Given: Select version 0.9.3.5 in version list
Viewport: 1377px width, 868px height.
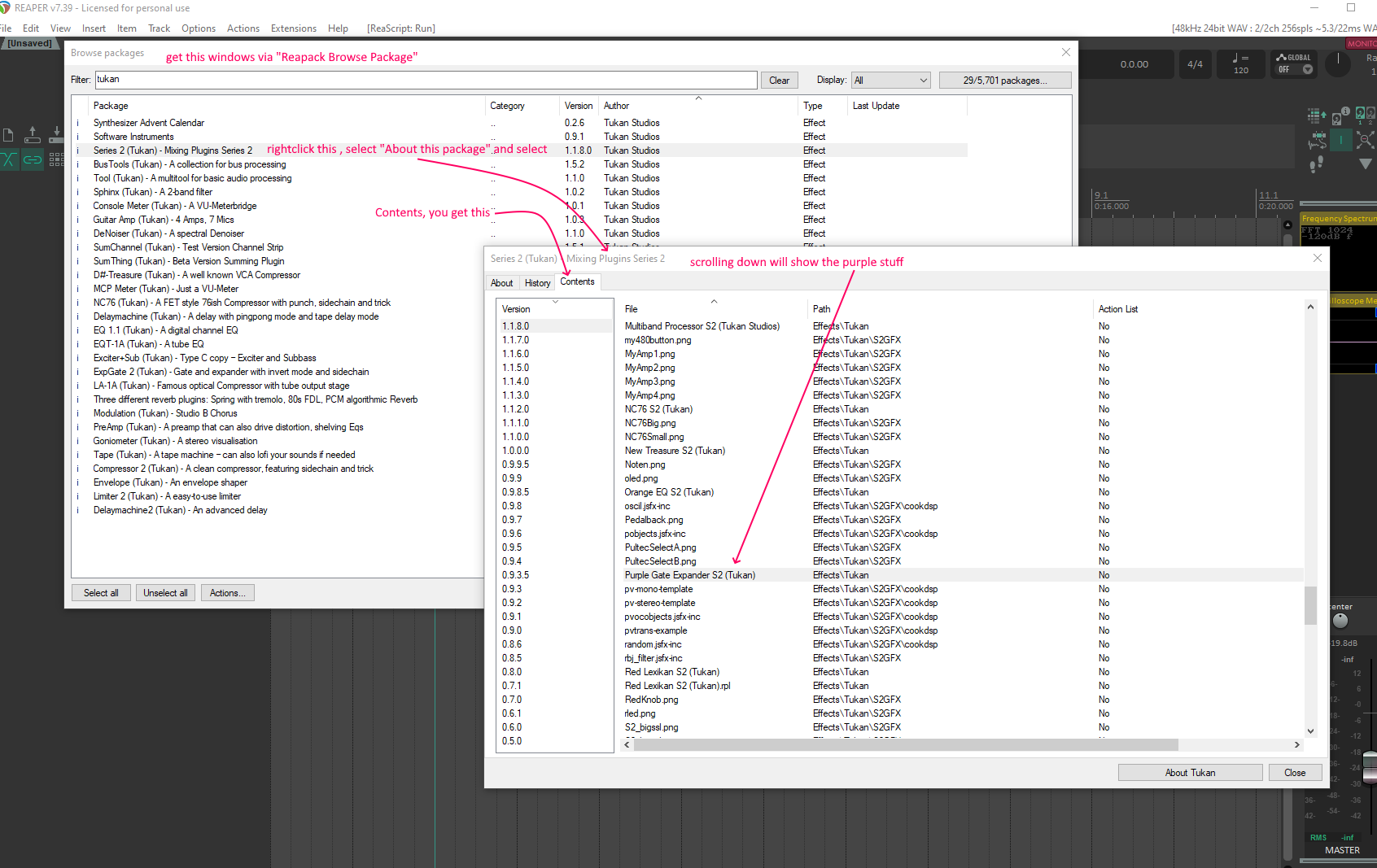Looking at the screenshot, I should coord(554,575).
